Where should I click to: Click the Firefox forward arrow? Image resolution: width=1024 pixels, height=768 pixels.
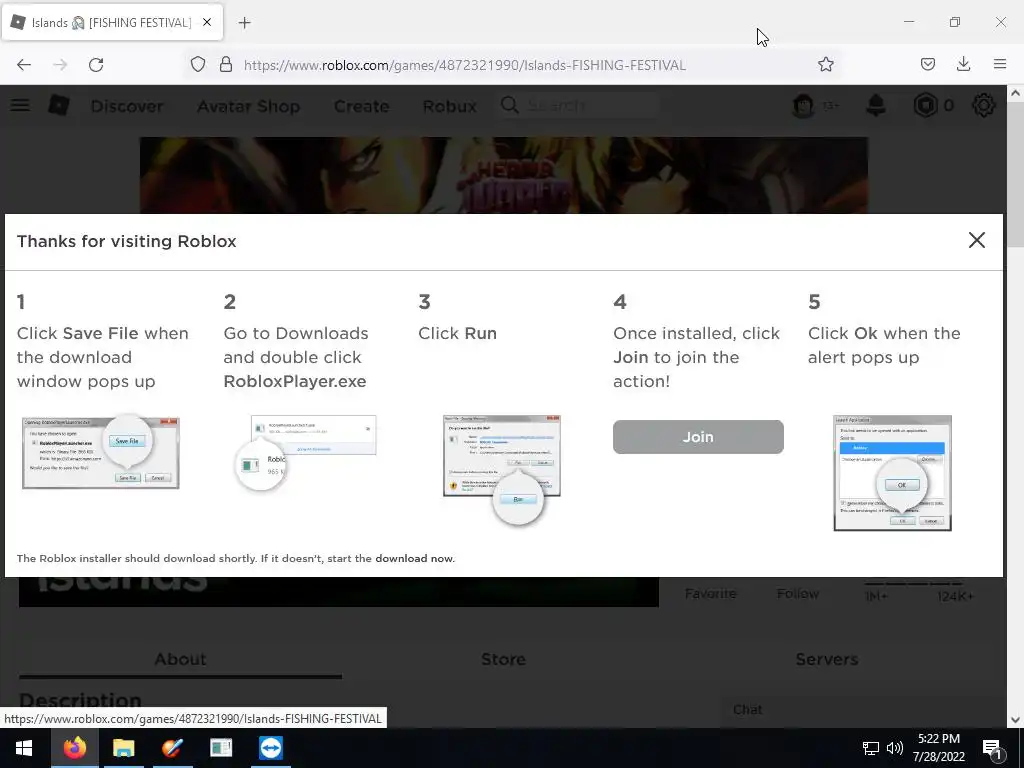pos(60,65)
